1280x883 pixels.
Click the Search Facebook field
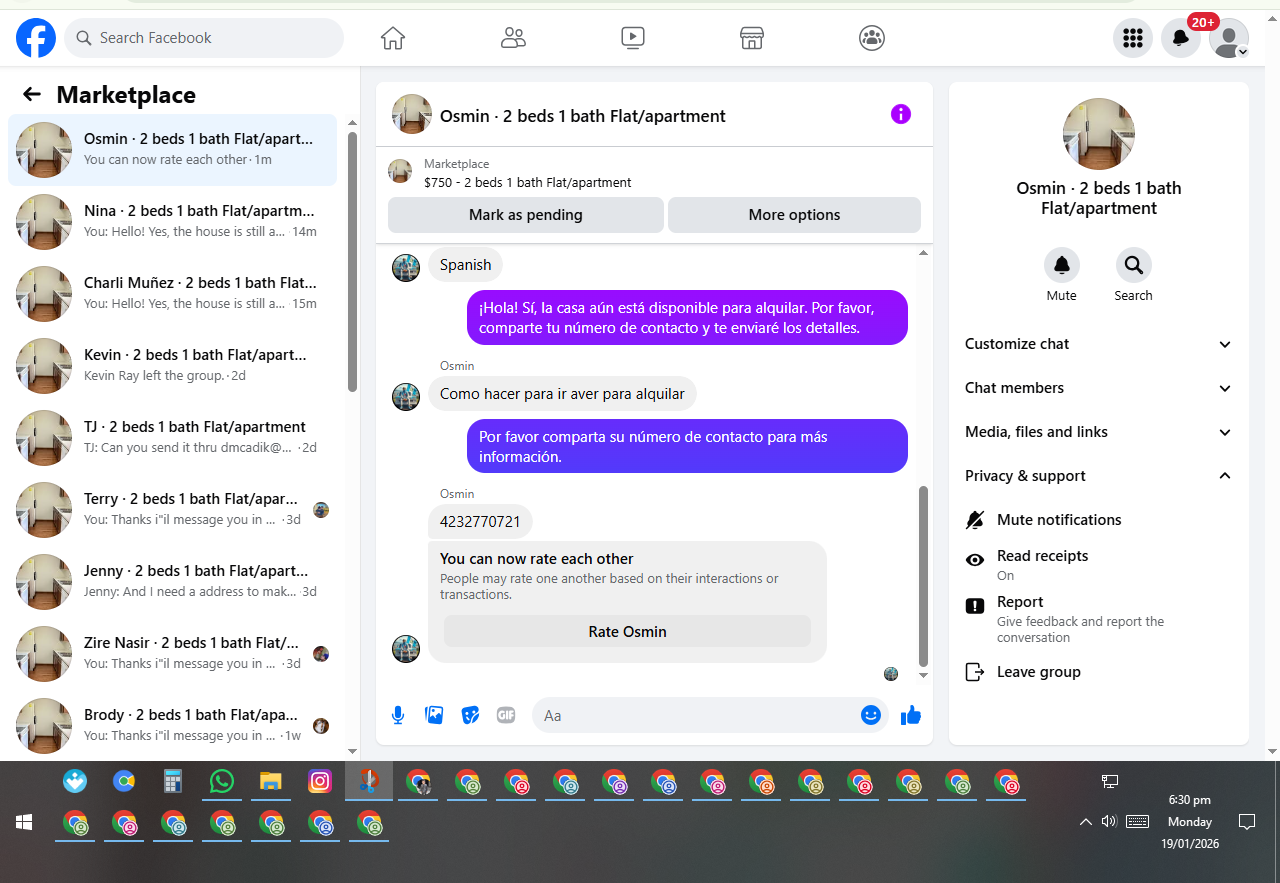pyautogui.click(x=204, y=38)
